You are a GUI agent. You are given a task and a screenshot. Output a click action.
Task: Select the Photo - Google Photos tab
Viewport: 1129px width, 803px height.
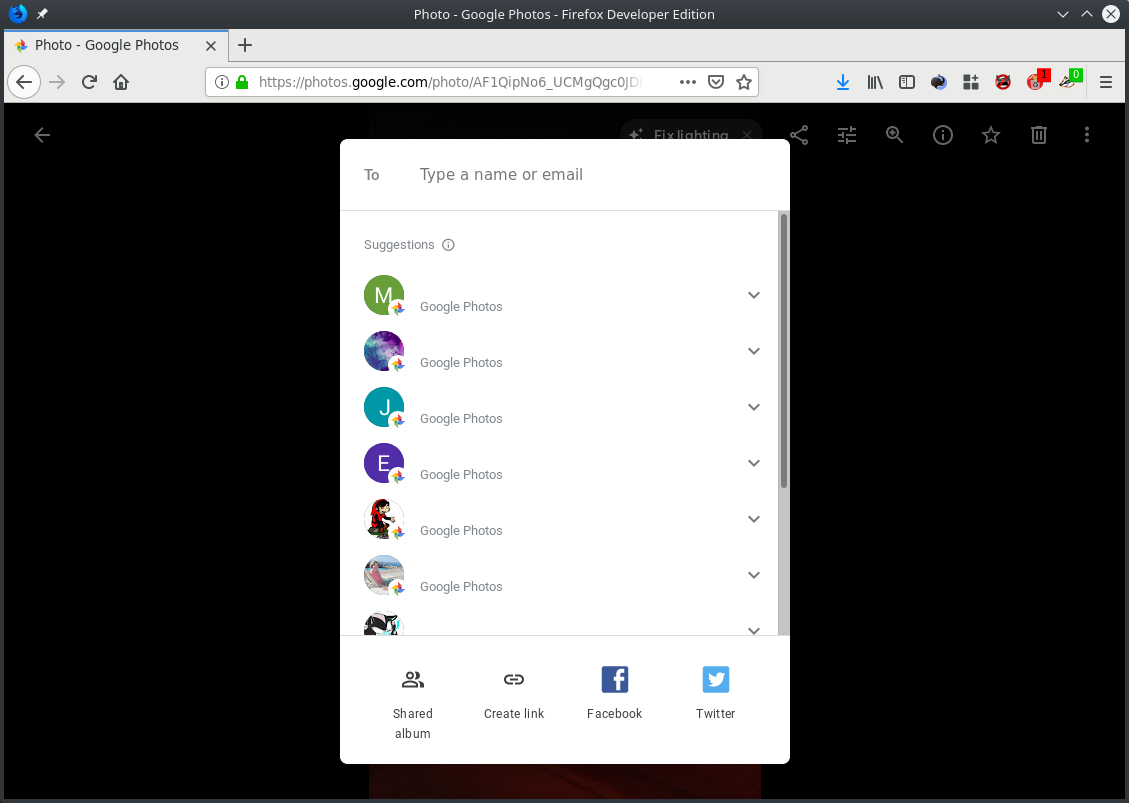coord(116,45)
